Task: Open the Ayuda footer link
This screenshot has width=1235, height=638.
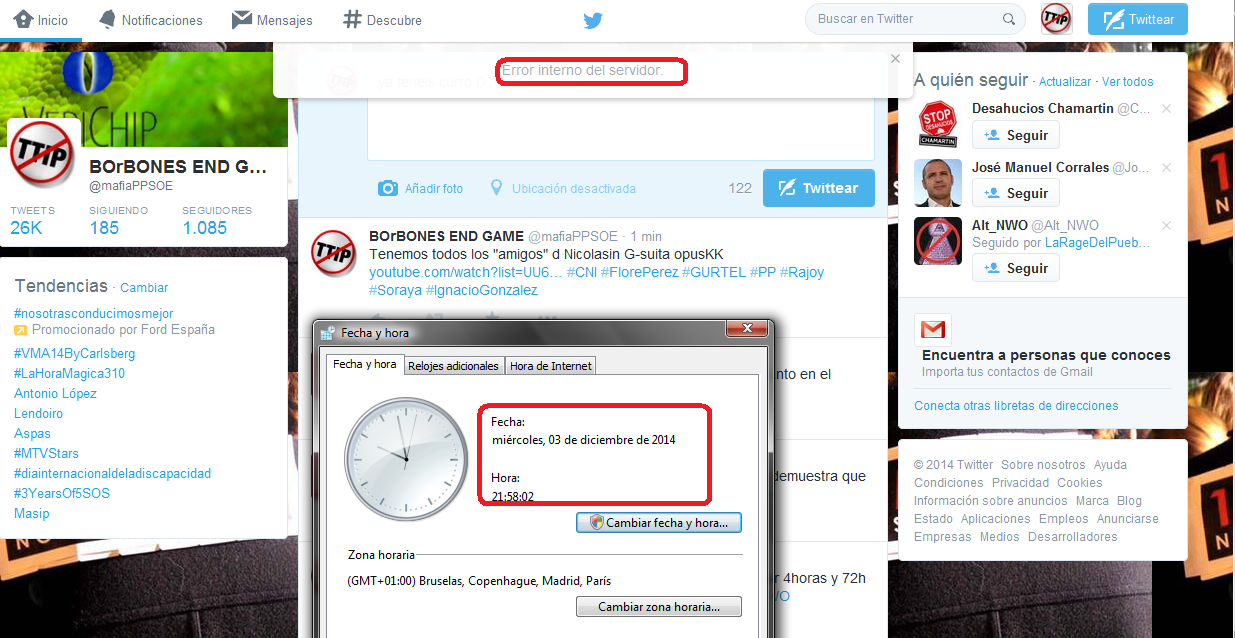Action: 1110,465
